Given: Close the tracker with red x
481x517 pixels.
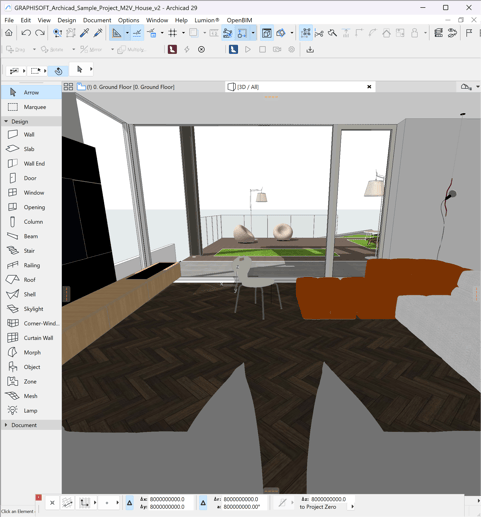Looking at the screenshot, I should (x=39, y=497).
